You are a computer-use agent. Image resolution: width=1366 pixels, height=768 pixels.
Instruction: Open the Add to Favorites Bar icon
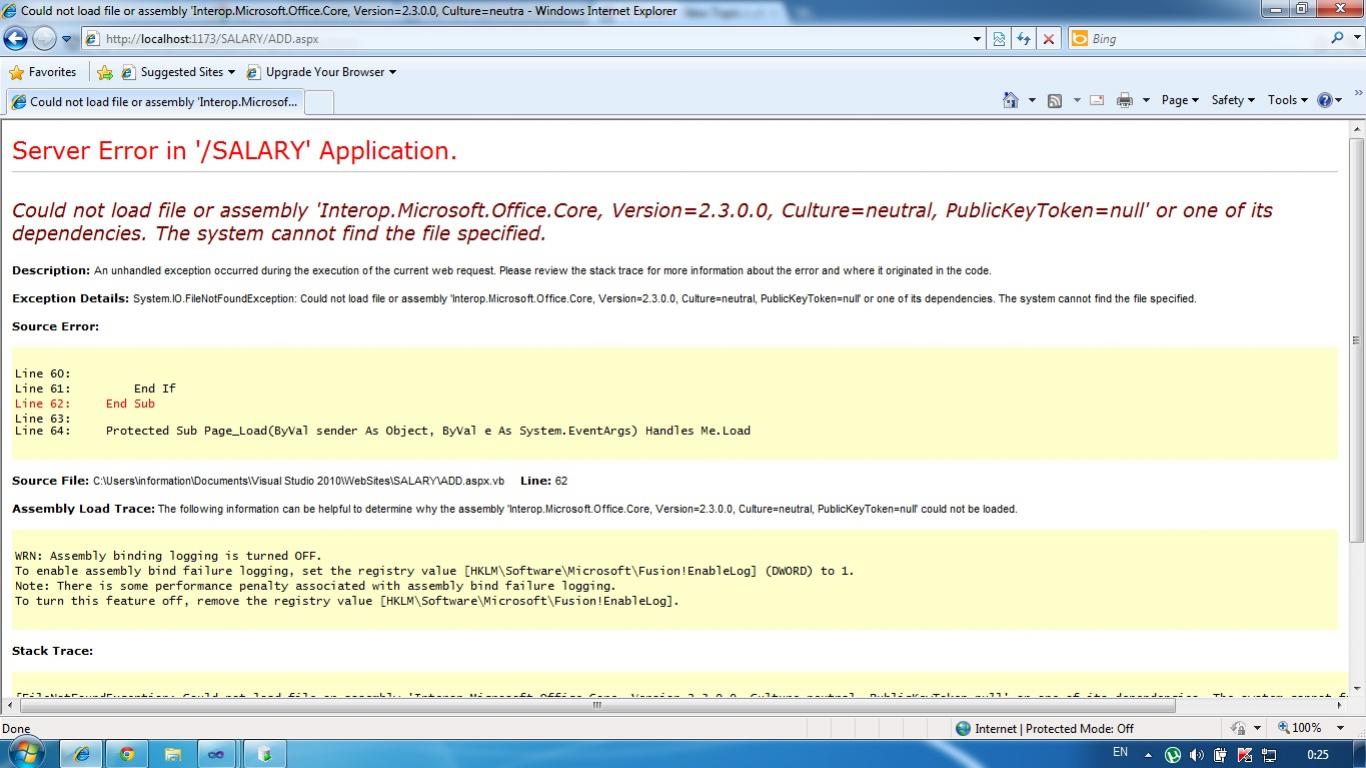(105, 72)
